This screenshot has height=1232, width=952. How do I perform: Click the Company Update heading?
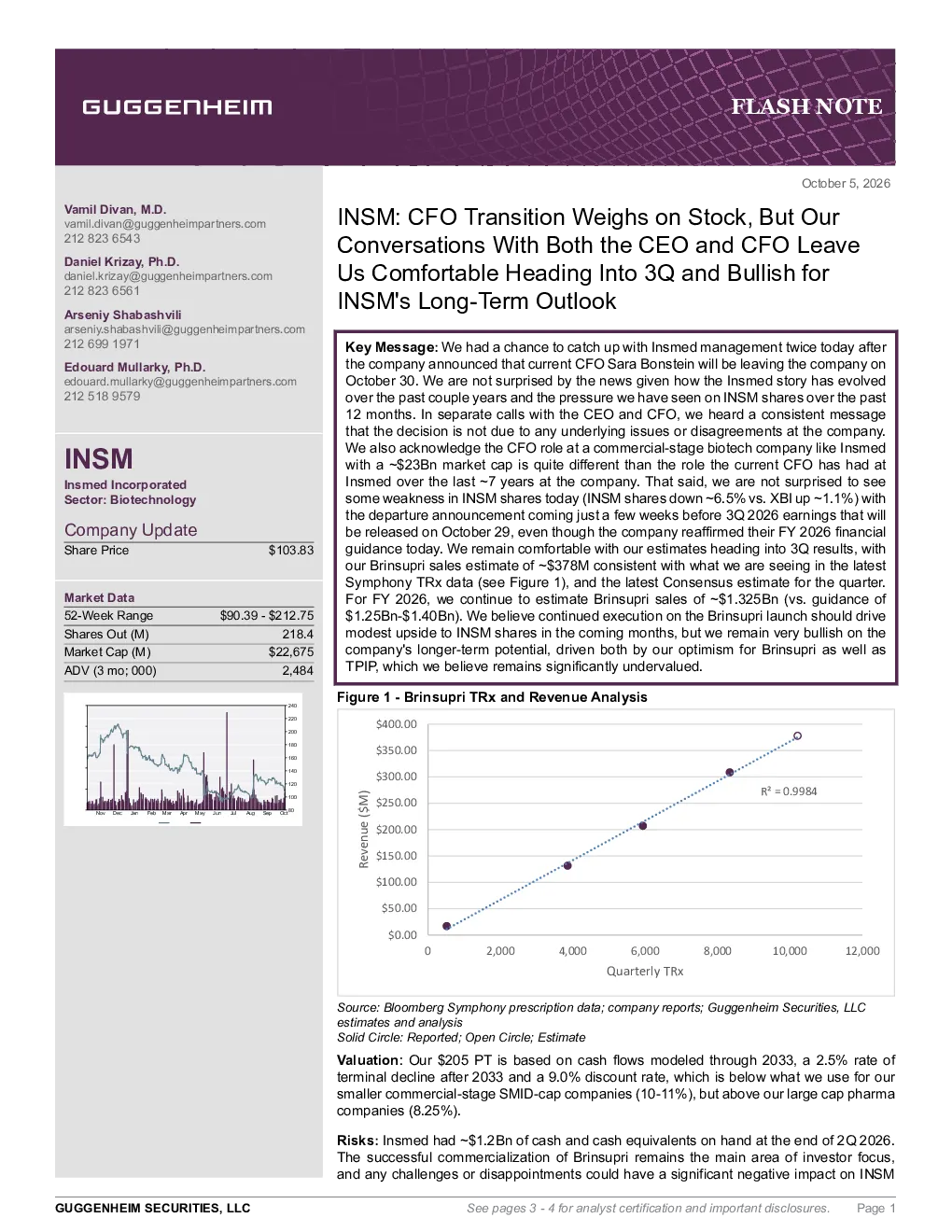coord(131,530)
